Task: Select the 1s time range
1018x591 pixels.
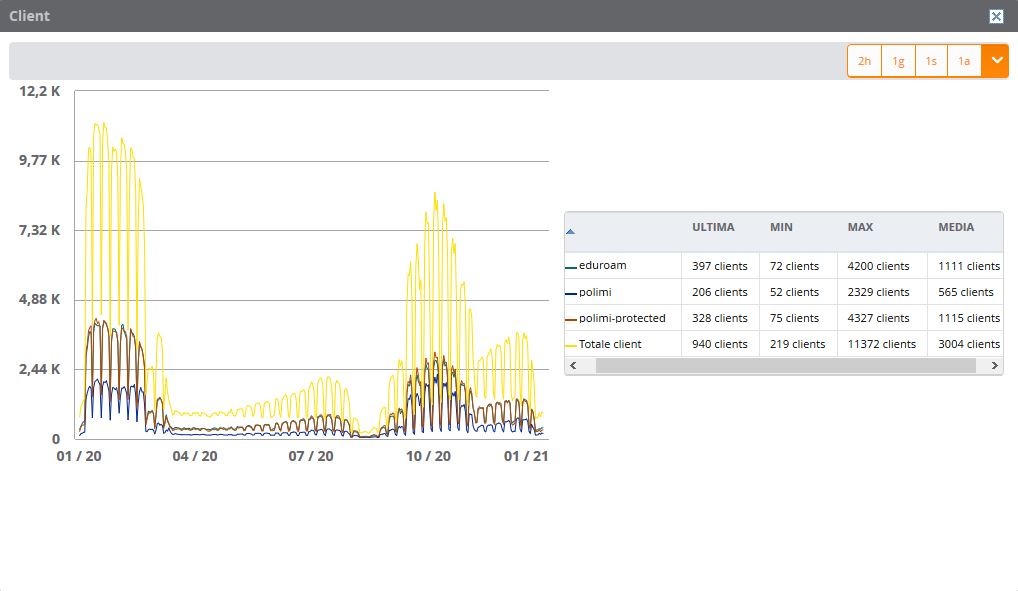Action: click(931, 61)
